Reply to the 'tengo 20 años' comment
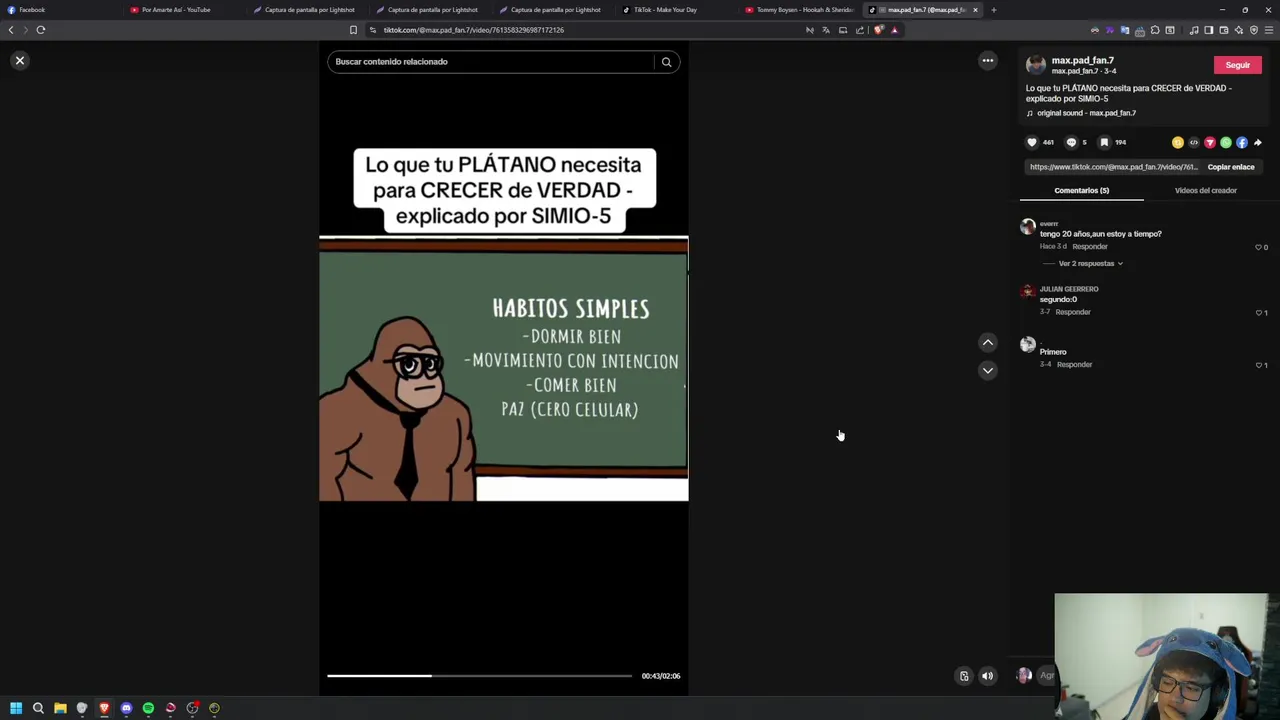Viewport: 1280px width, 720px height. 1090,247
